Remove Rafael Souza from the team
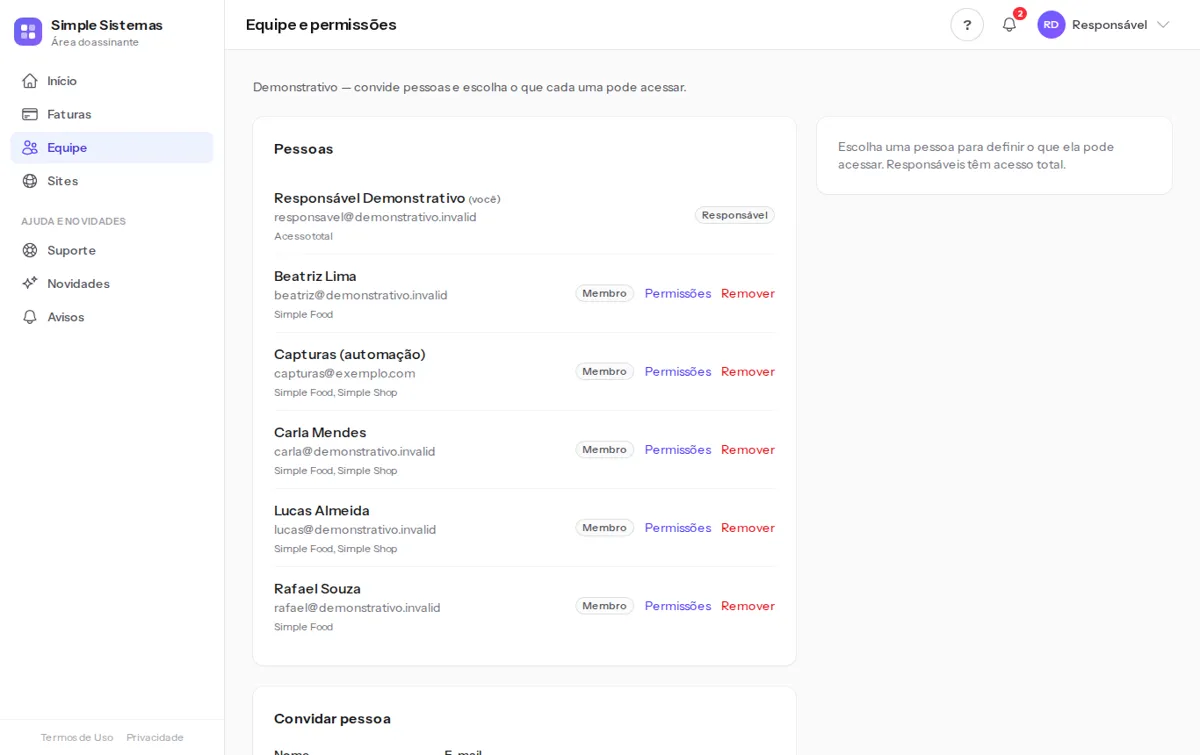 click(748, 605)
